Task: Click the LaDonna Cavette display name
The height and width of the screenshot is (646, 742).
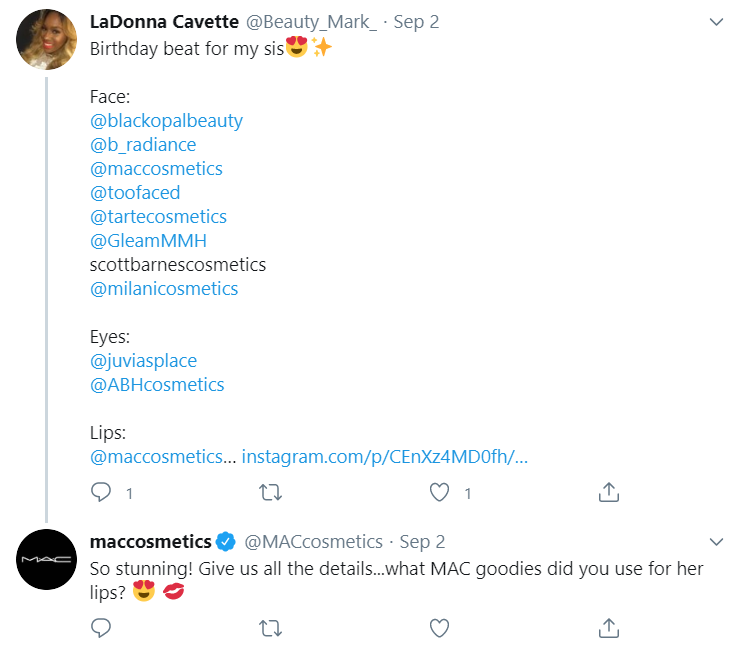Action: pyautogui.click(x=164, y=22)
